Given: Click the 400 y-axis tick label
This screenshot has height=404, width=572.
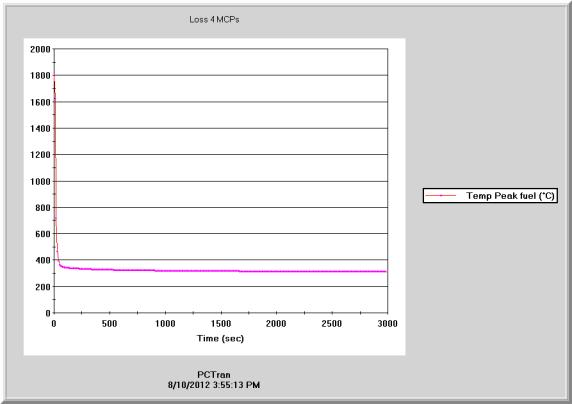Looking at the screenshot, I should [x=43, y=260].
